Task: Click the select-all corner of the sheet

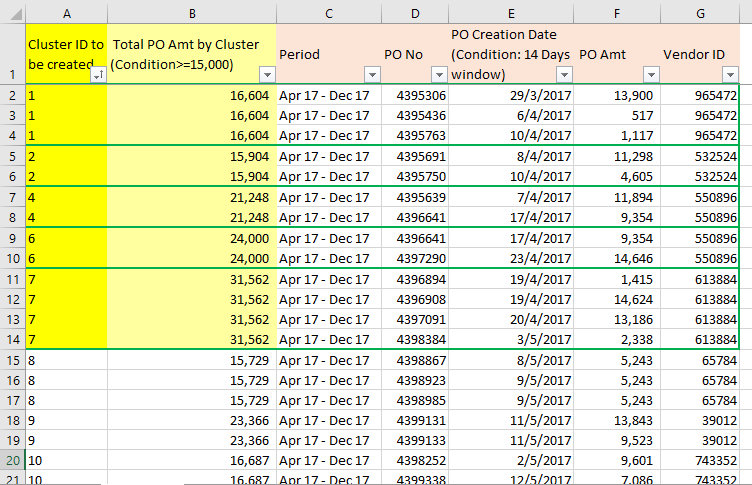Action: 12,12
